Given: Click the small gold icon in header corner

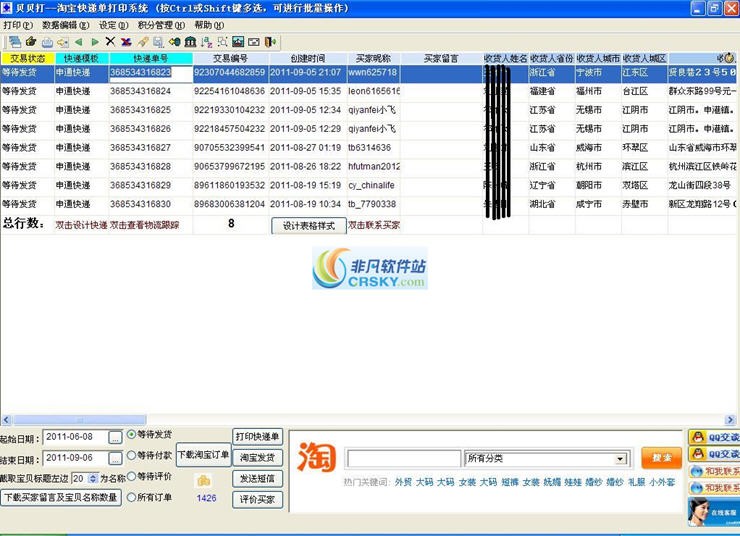Looking at the screenshot, I should (729, 58).
